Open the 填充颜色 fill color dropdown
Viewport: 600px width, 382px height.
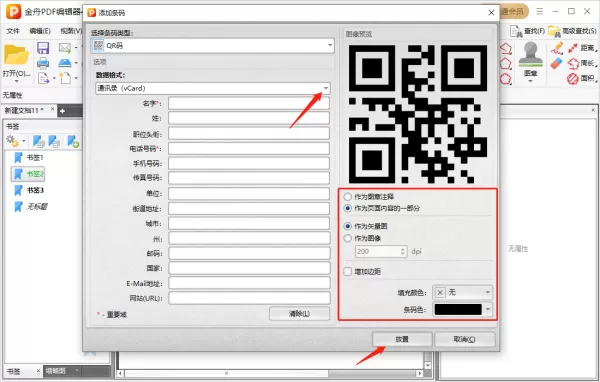(x=462, y=292)
